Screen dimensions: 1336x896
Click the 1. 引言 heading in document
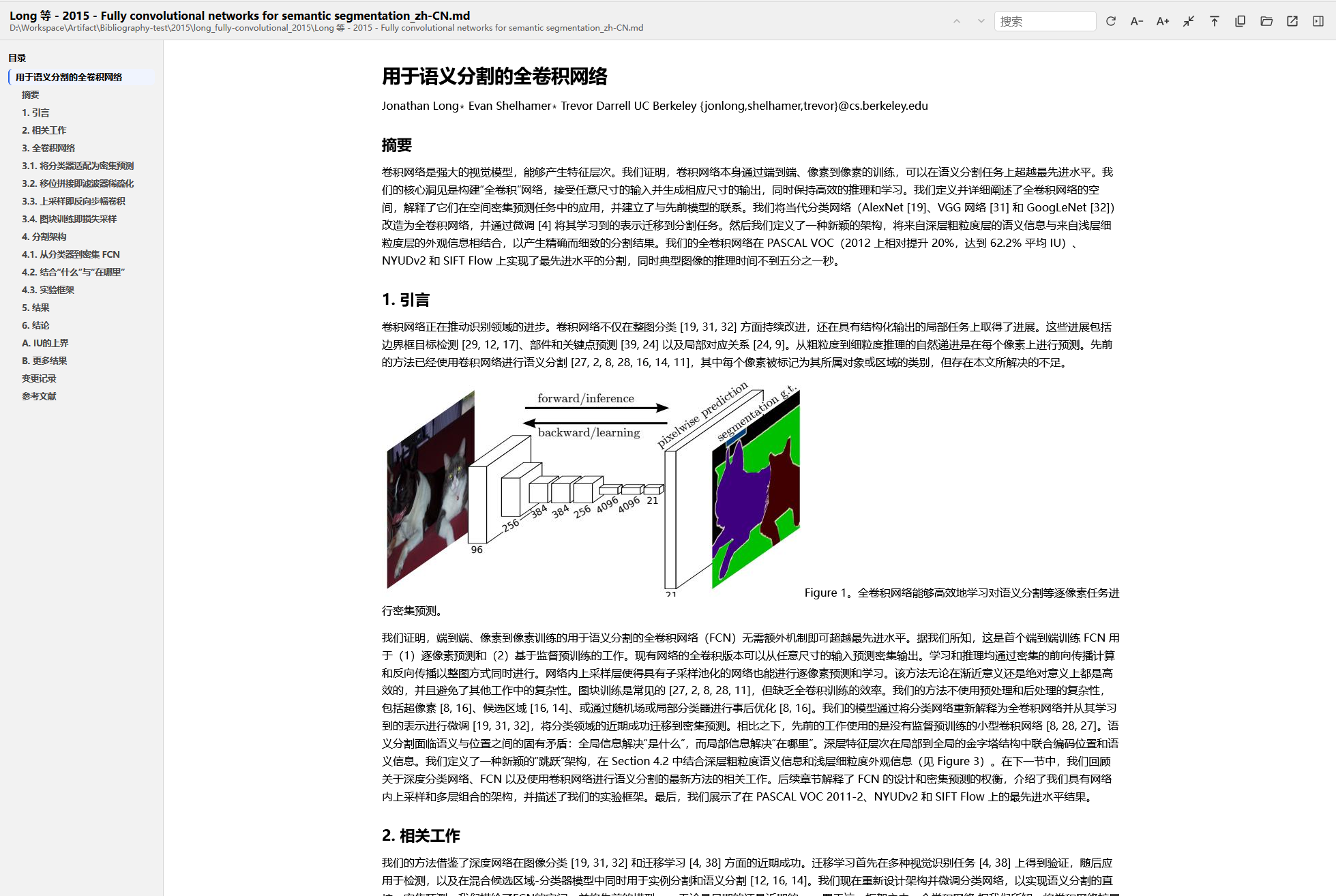406,300
